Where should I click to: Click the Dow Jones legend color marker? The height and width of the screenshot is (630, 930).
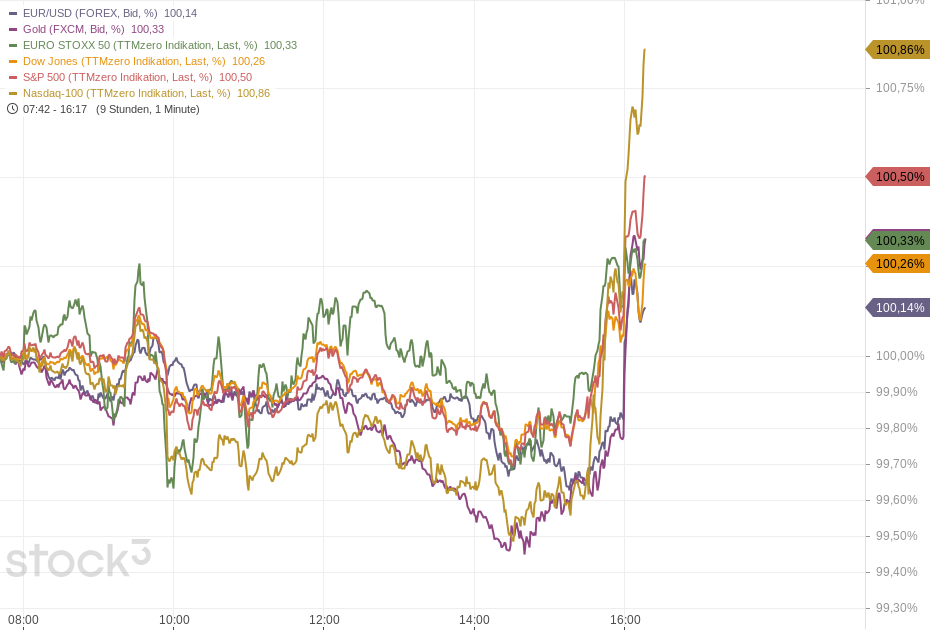13,61
